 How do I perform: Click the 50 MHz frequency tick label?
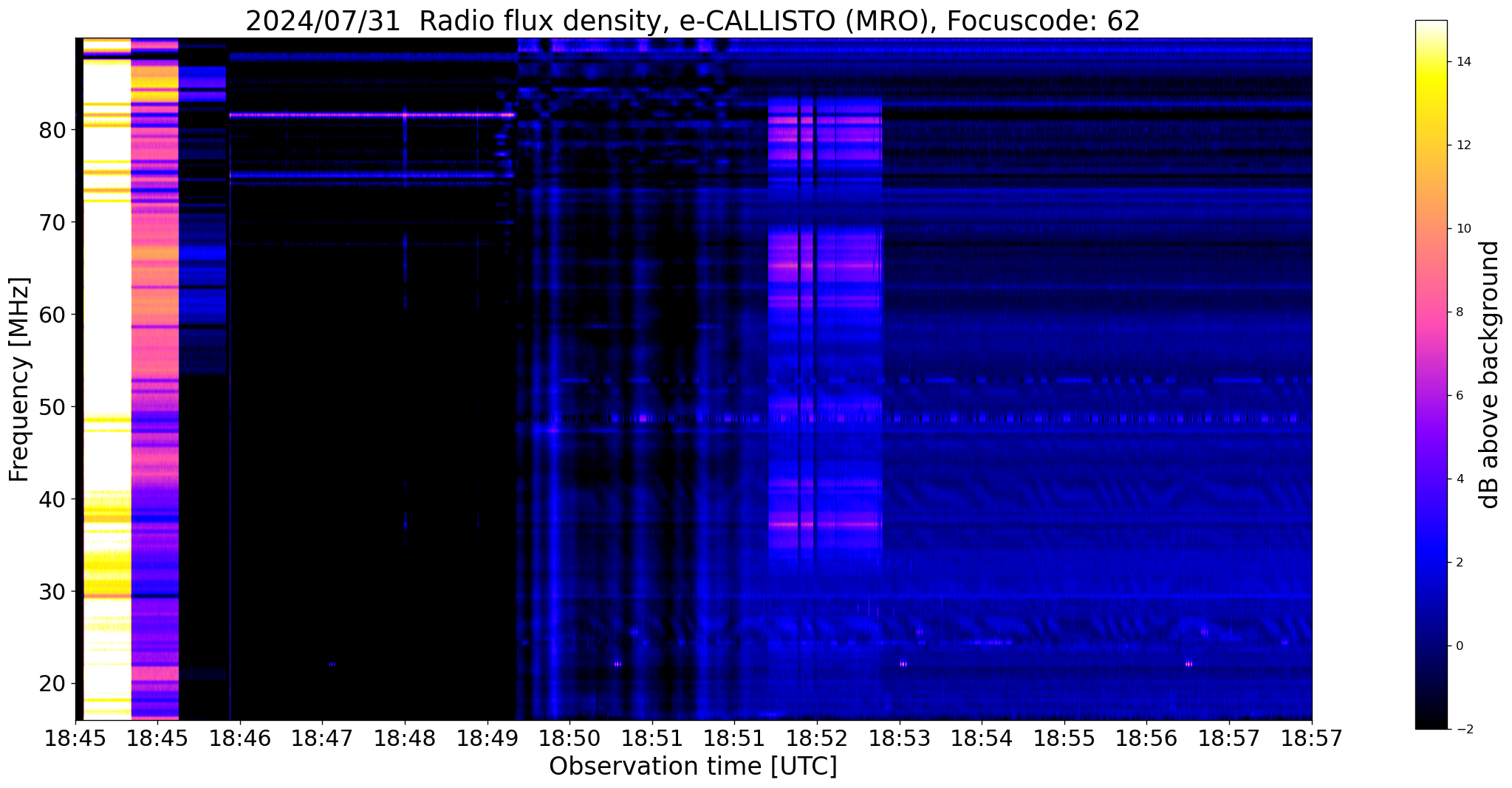(52, 407)
